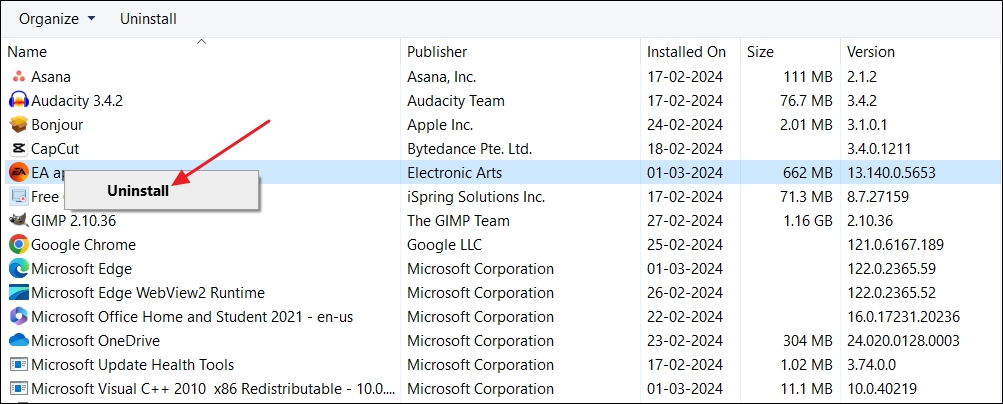Image resolution: width=1003 pixels, height=404 pixels.
Task: Click the EA app orange icon
Action: pos(19,173)
